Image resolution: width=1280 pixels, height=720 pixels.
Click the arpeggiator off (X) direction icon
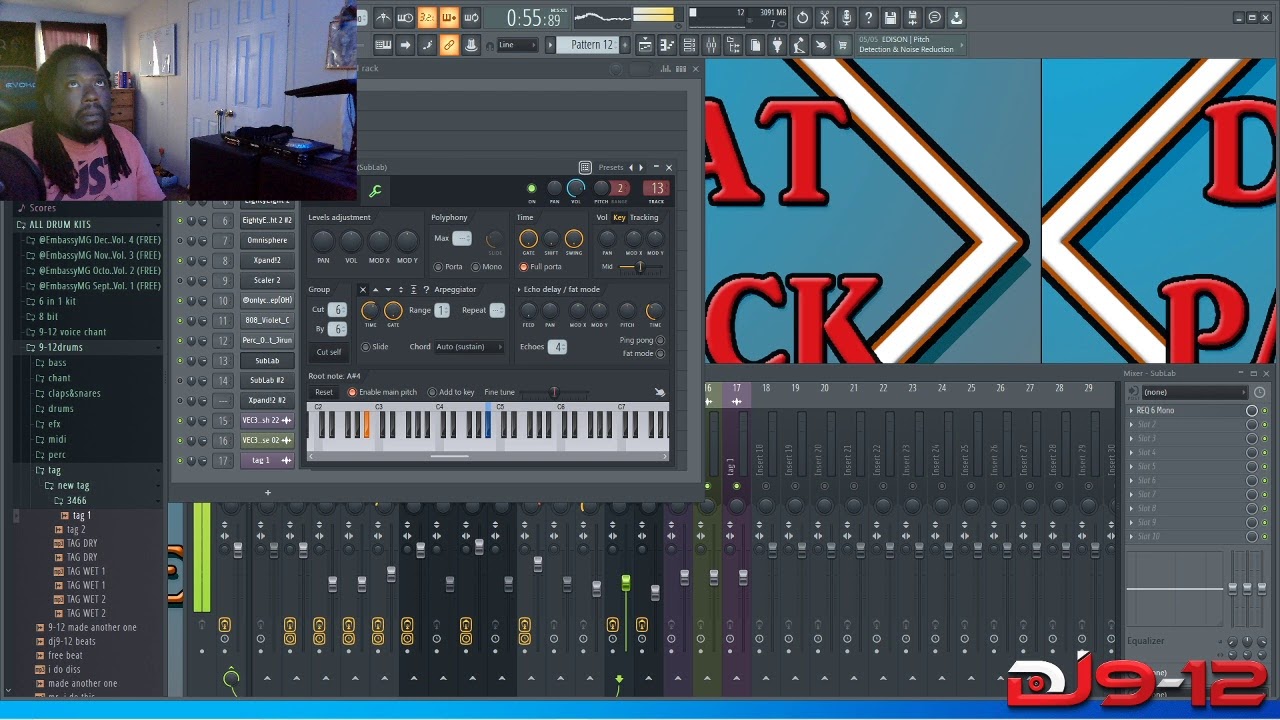pos(363,290)
